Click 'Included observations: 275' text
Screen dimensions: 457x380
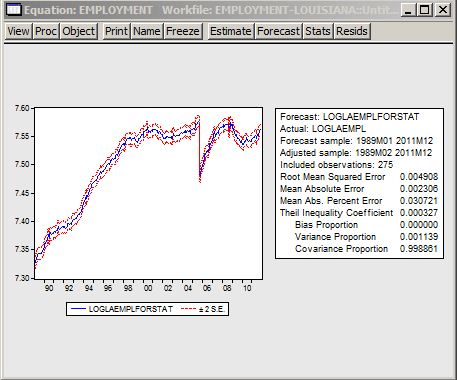(x=336, y=165)
